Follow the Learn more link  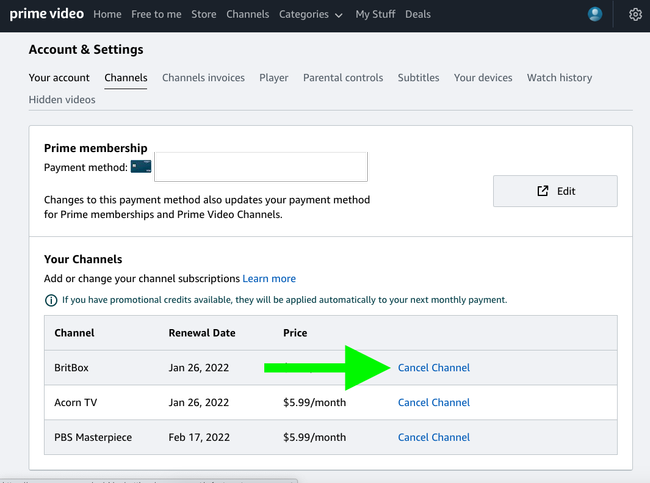(269, 279)
